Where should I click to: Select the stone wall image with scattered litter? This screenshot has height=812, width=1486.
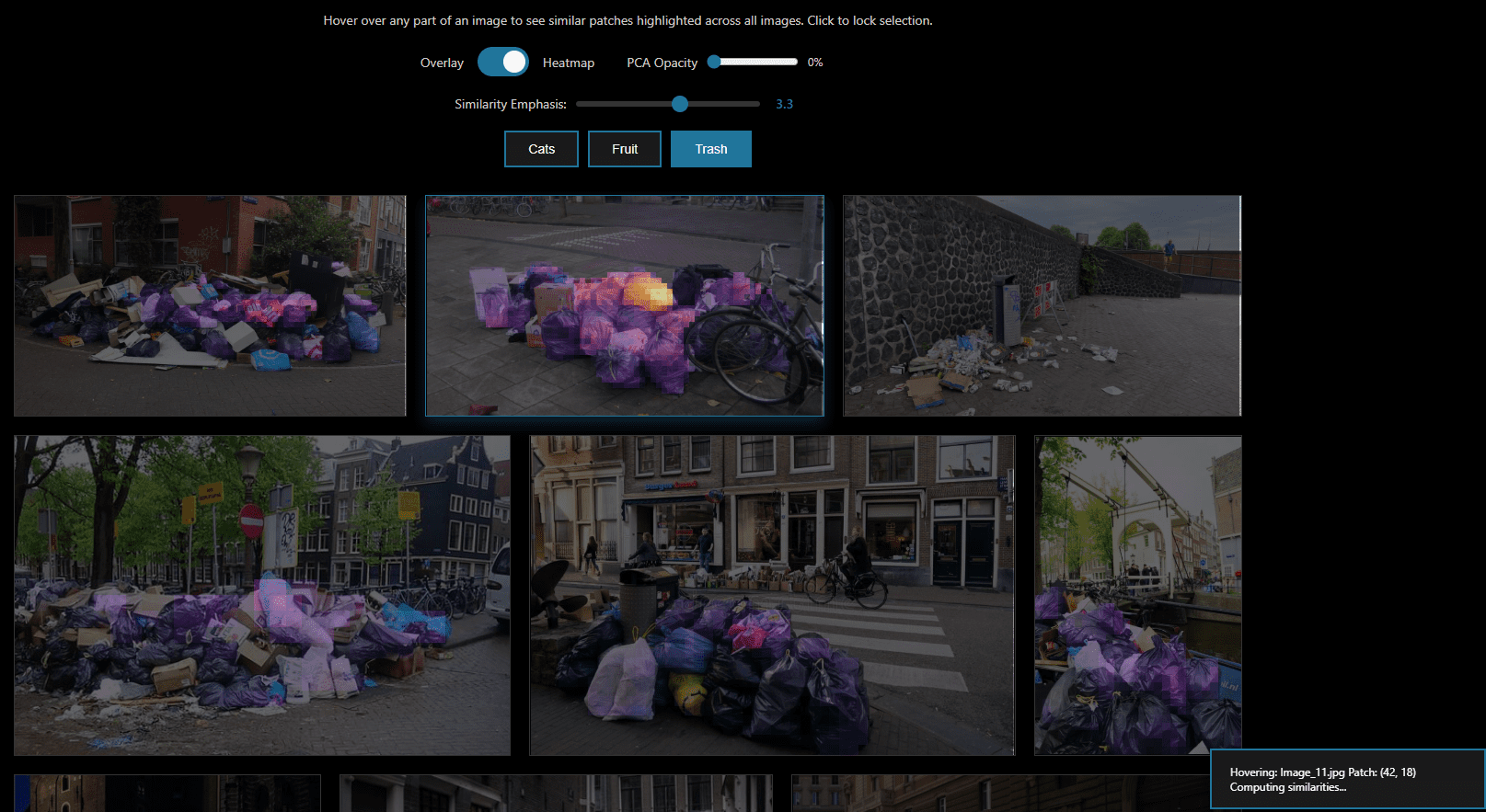click(x=1042, y=305)
